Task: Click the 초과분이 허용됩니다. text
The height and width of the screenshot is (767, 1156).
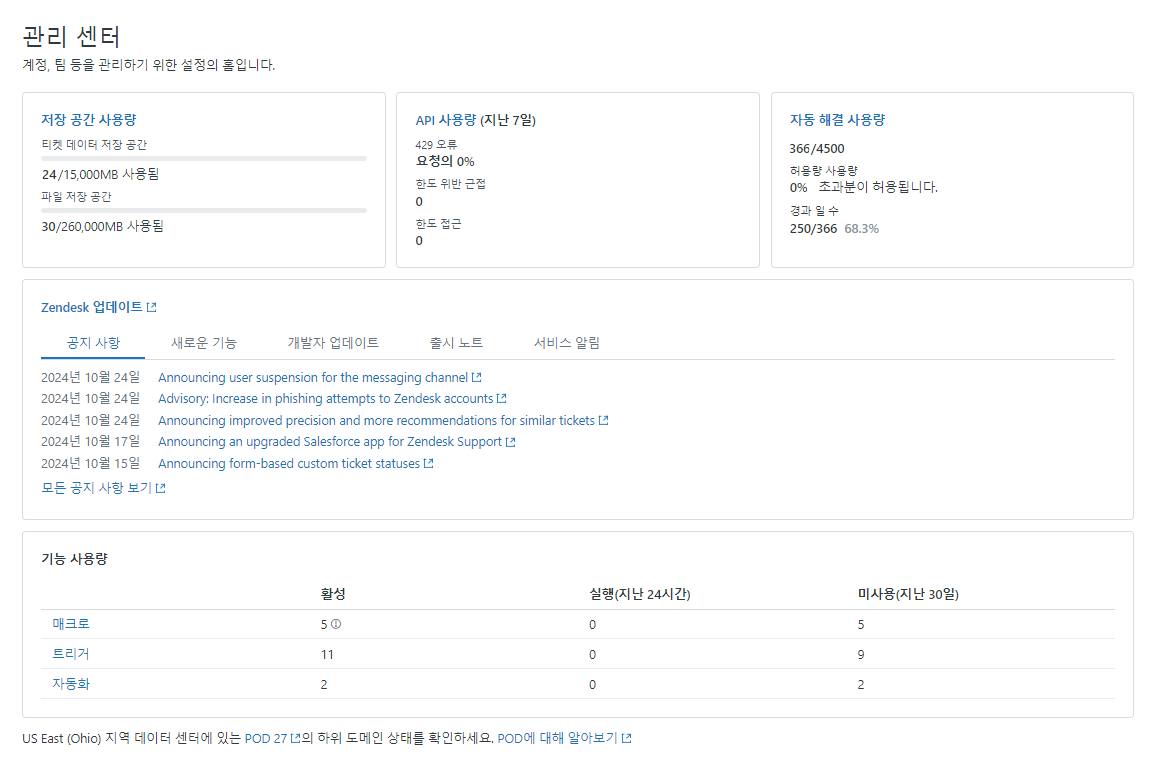Action: click(x=878, y=187)
